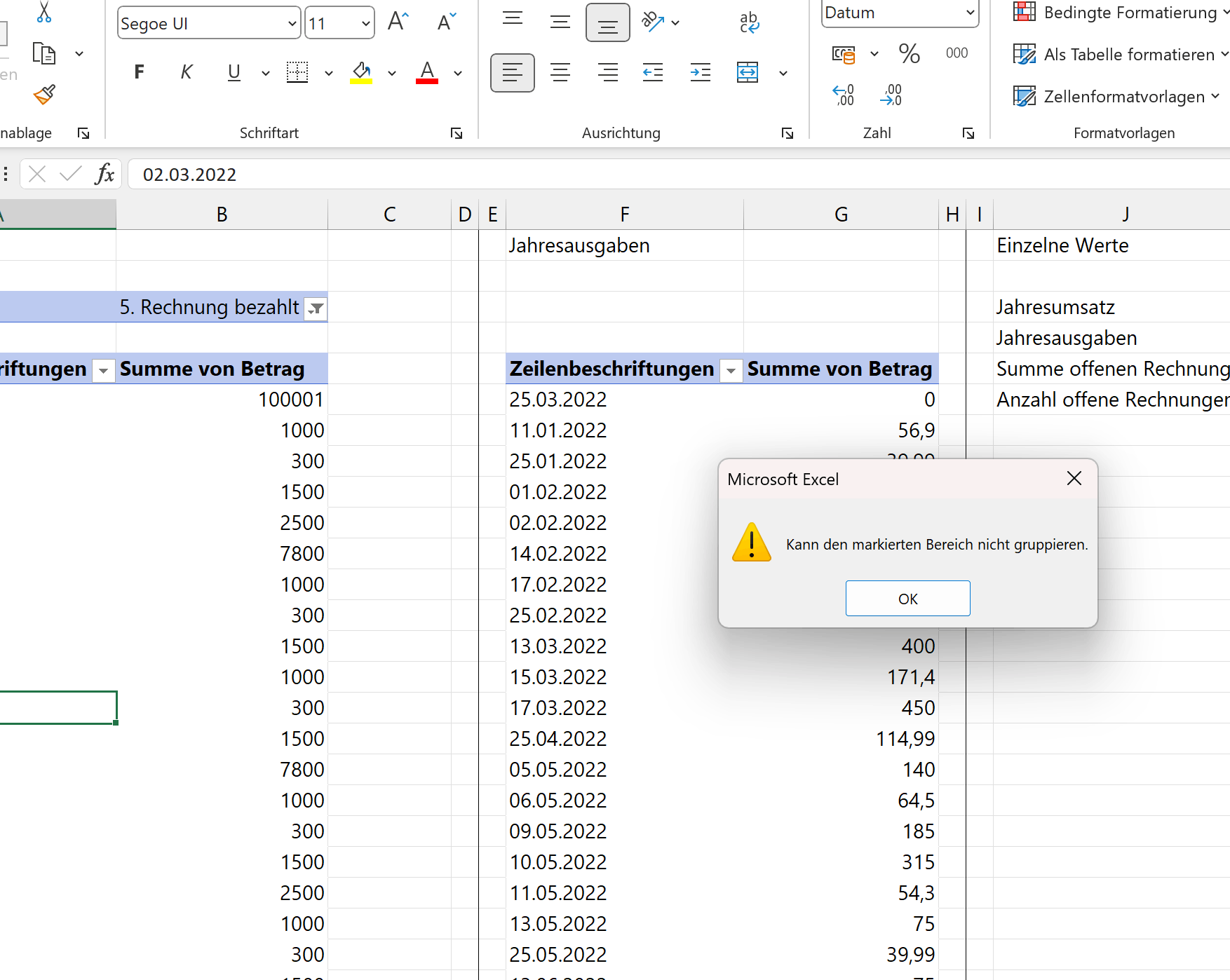Toggle underline U button
This screenshot has width=1230, height=980.
click(234, 72)
